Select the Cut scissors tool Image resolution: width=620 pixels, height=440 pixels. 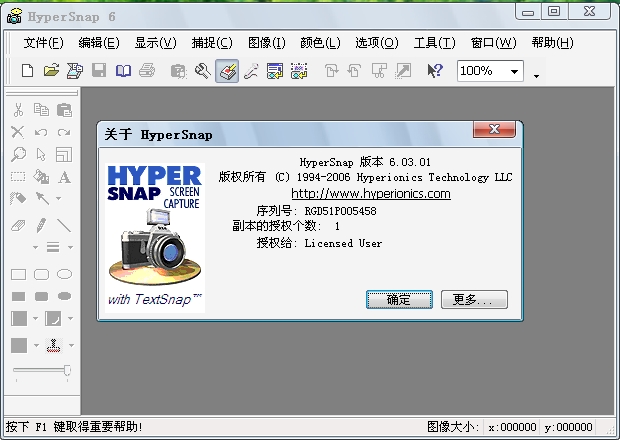pyautogui.click(x=18, y=110)
